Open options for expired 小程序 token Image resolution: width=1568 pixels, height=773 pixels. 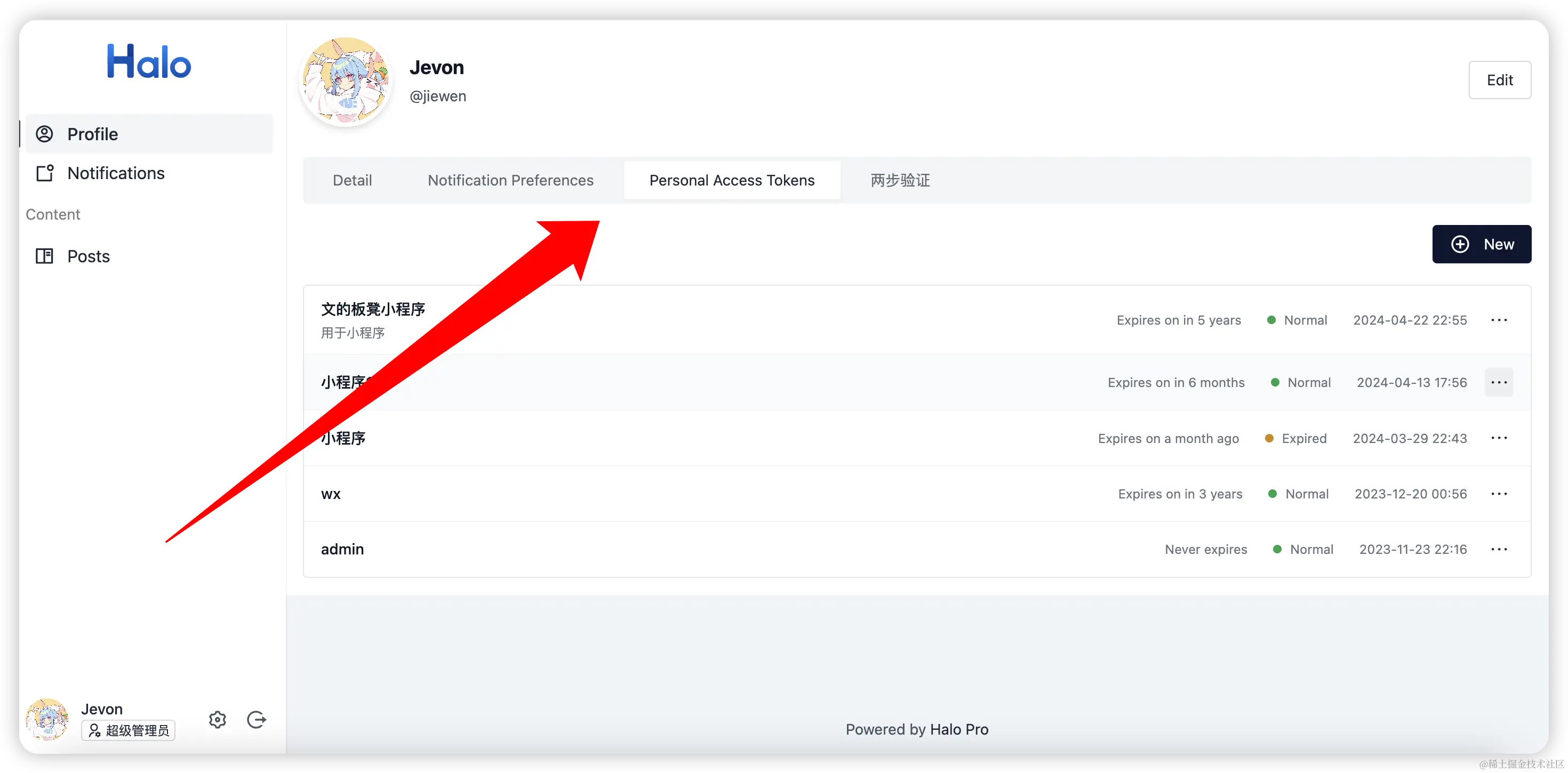click(1499, 438)
